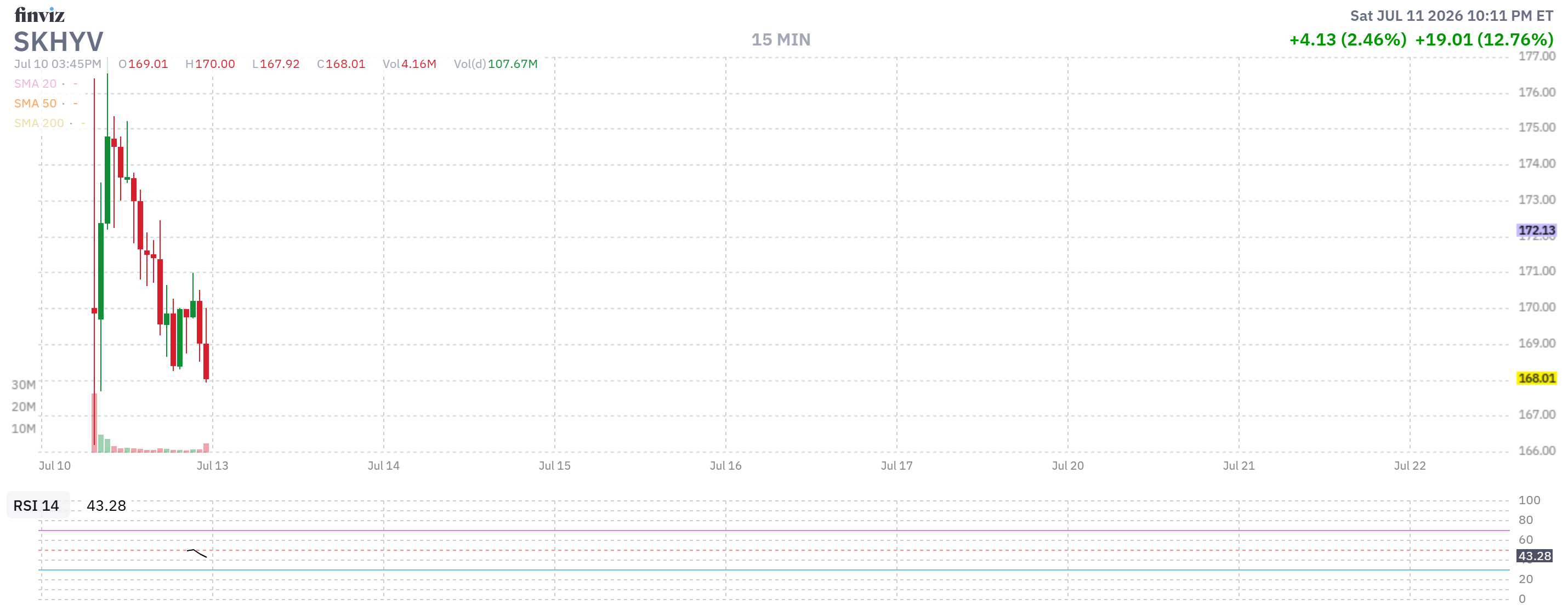Viewport: 1568px width, 616px height.
Task: Click the 175.00 price axis label
Action: 1536,127
